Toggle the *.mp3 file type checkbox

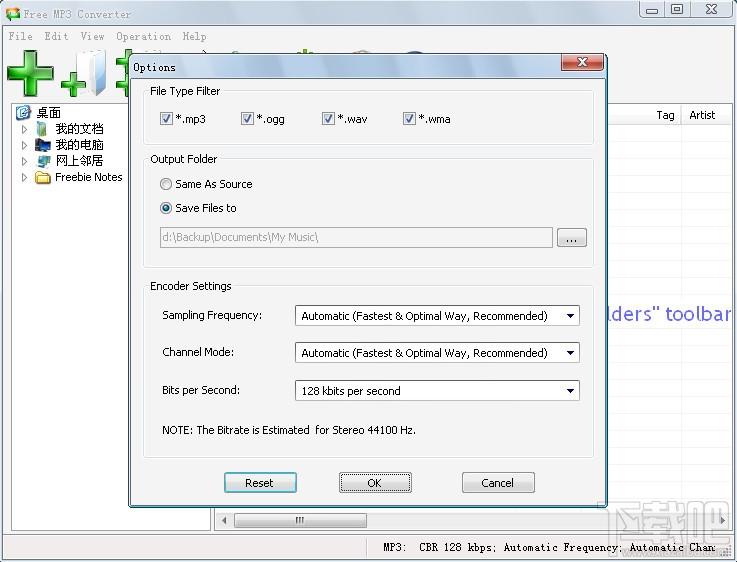pos(166,118)
